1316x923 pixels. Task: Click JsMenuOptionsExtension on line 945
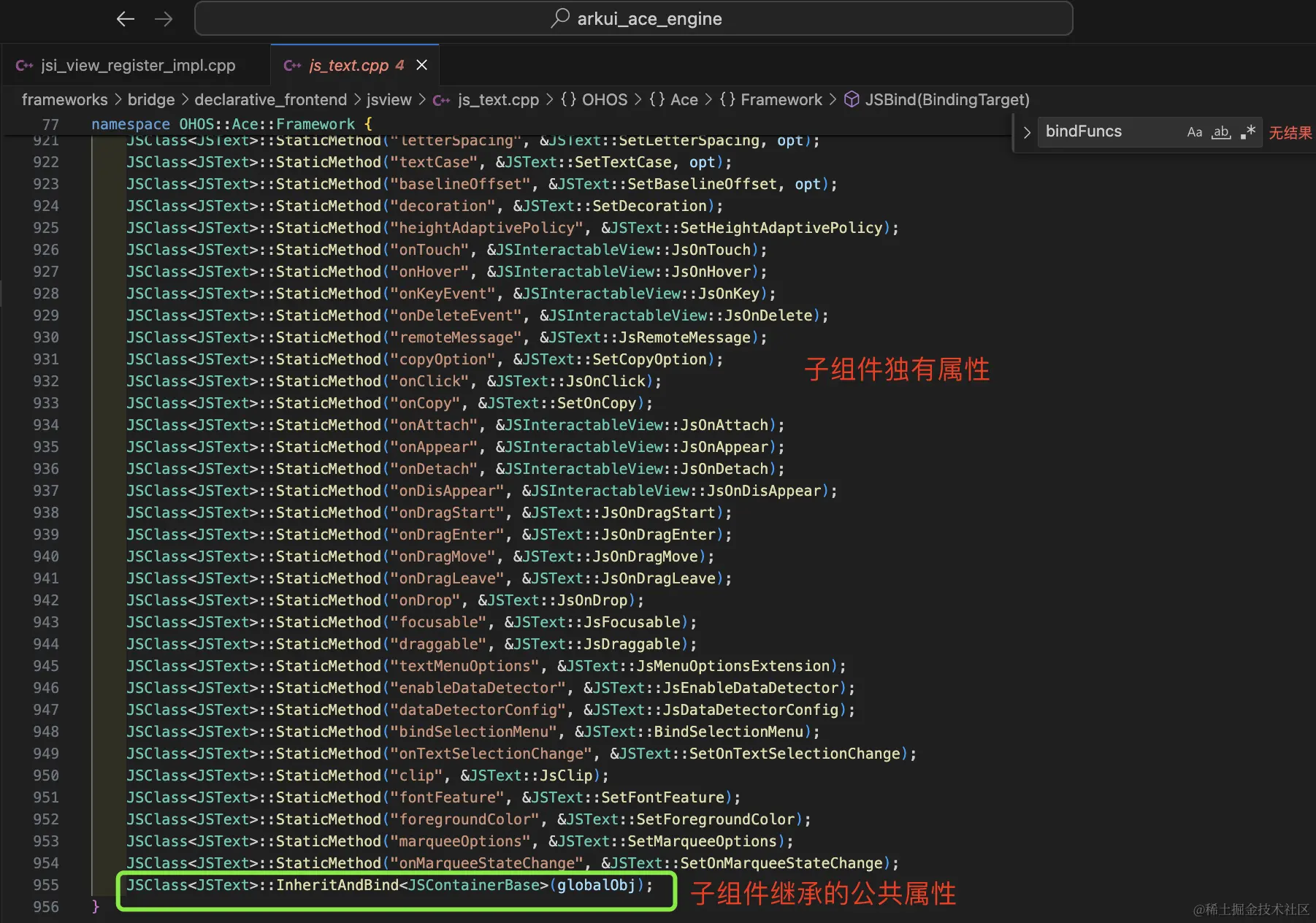pyautogui.click(x=732, y=666)
